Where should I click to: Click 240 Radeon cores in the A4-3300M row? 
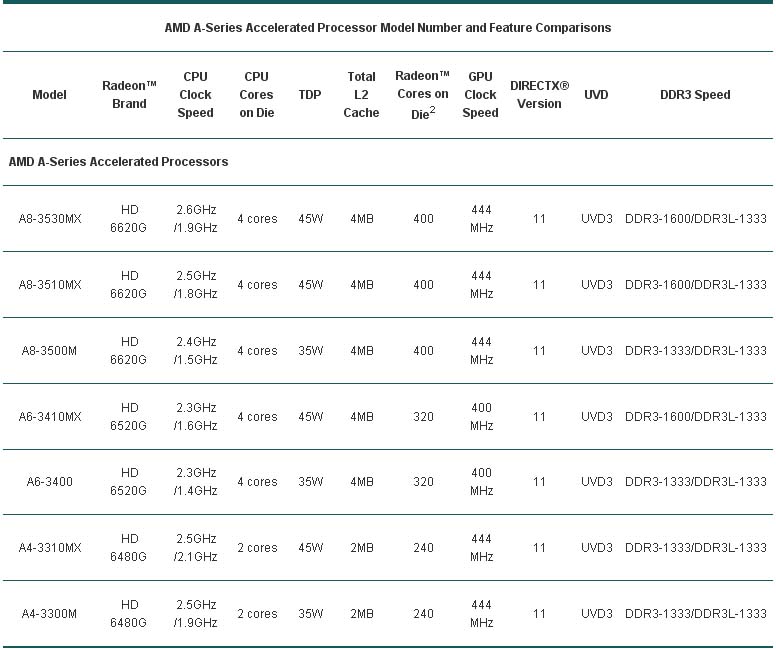pyautogui.click(x=423, y=613)
